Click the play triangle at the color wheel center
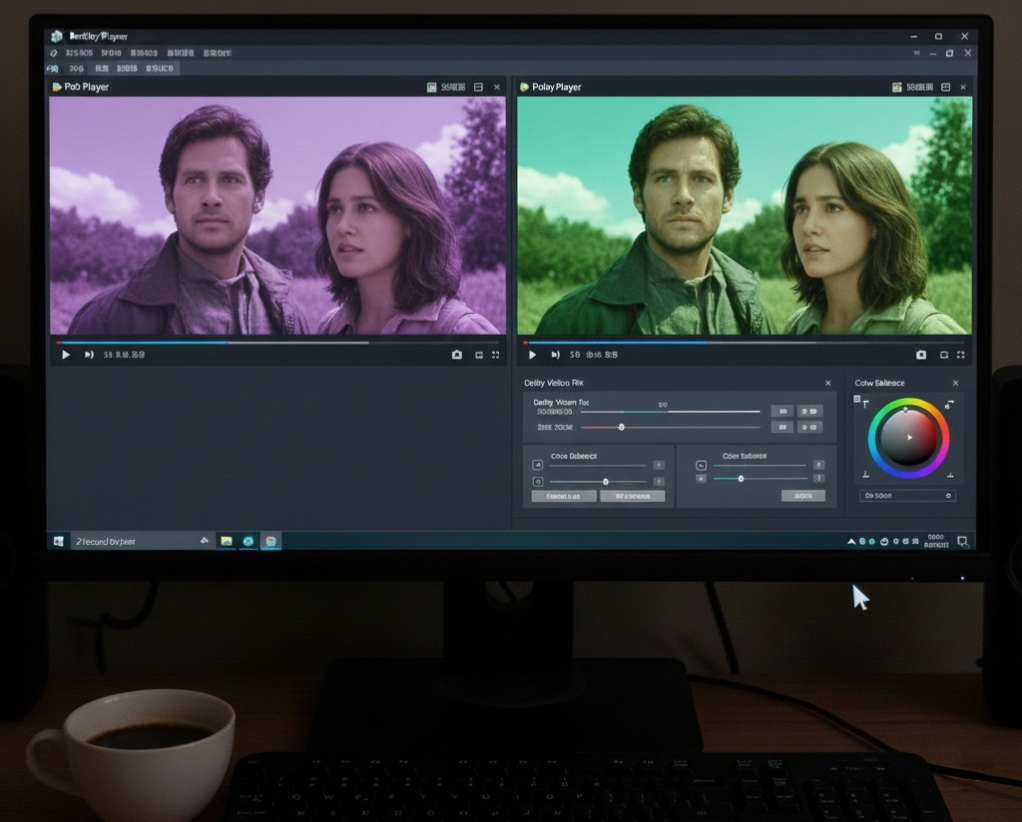This screenshot has width=1022, height=822. (x=909, y=437)
